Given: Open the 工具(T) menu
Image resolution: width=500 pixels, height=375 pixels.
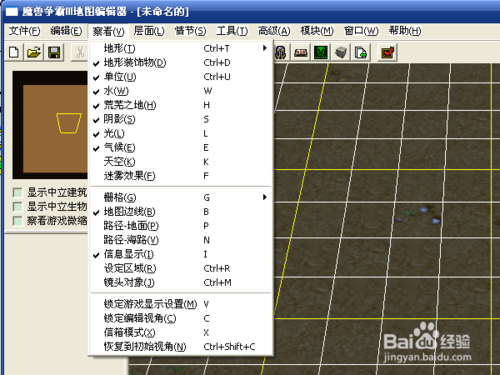Looking at the screenshot, I should click(x=232, y=31).
